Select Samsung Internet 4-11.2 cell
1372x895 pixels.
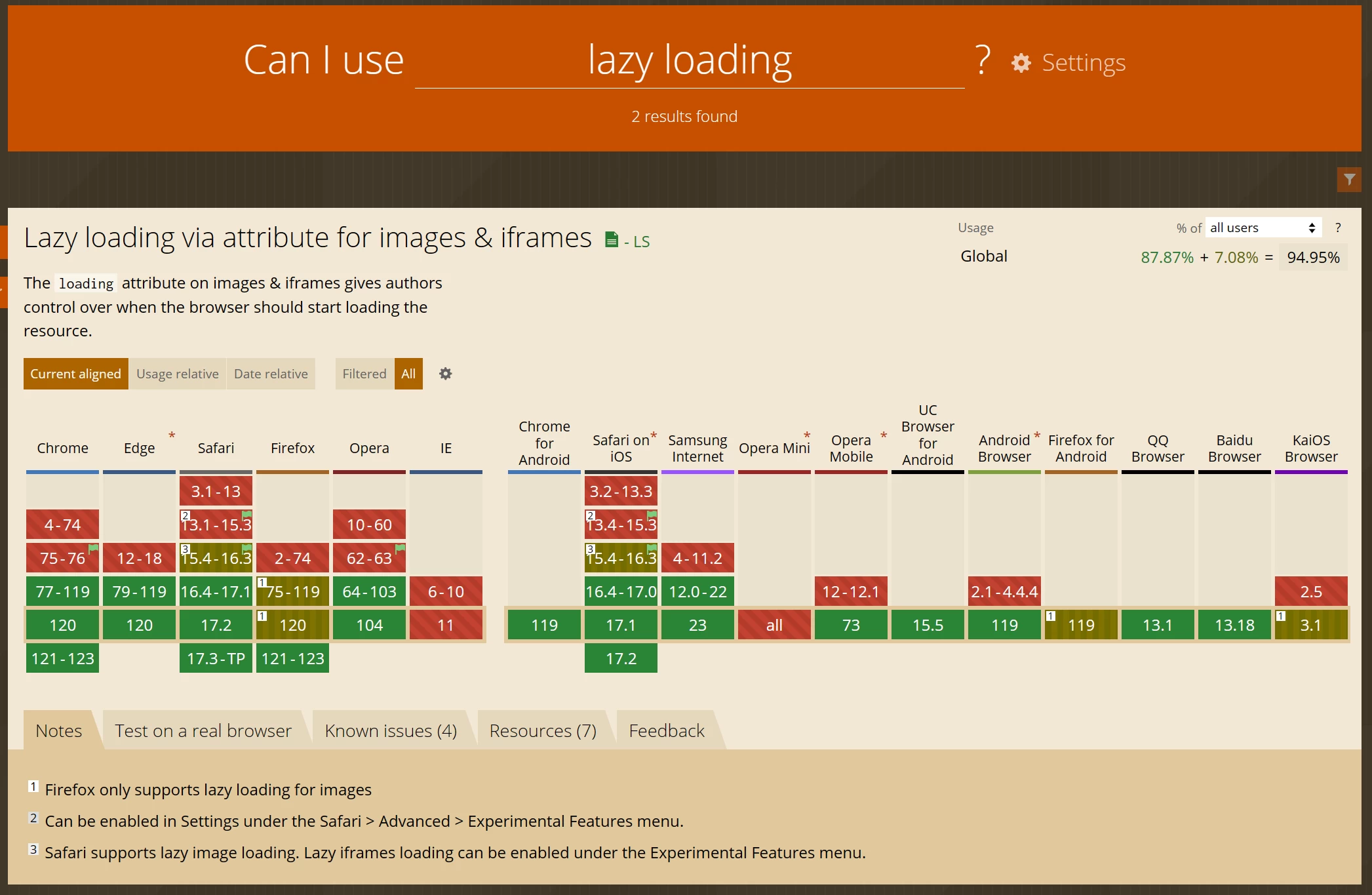pyautogui.click(x=697, y=558)
